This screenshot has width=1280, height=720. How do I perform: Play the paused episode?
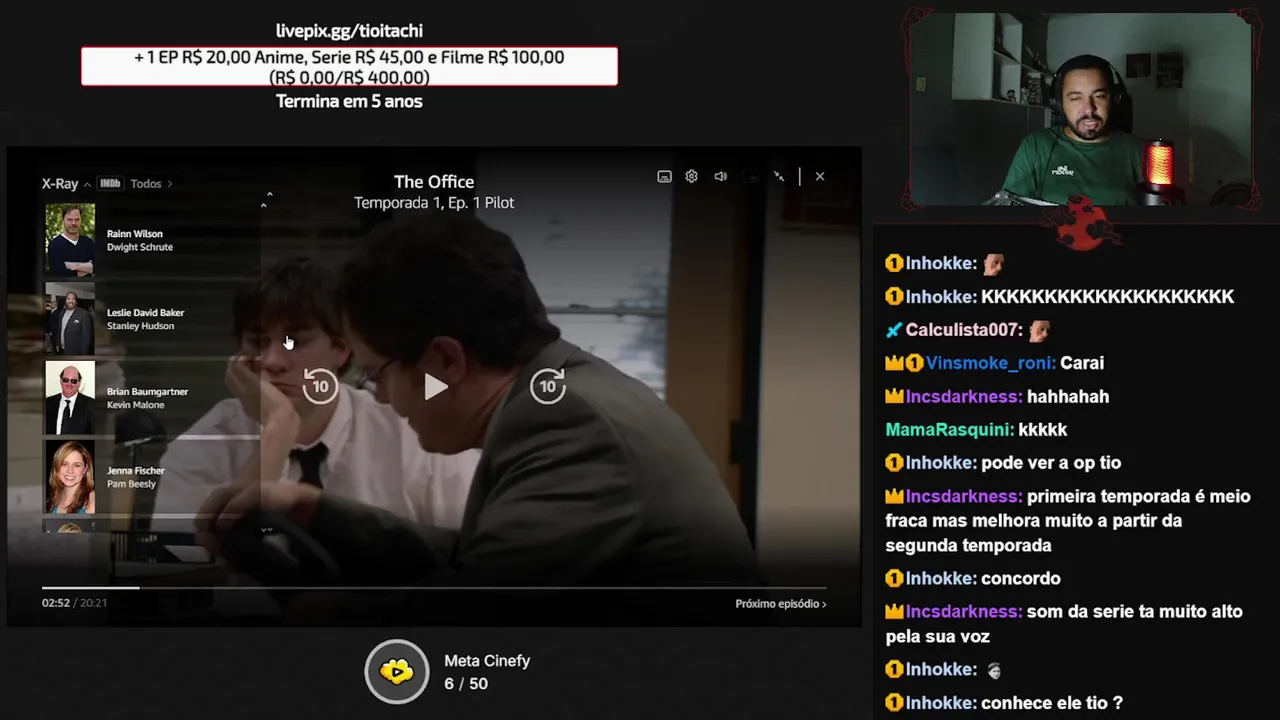coord(435,387)
